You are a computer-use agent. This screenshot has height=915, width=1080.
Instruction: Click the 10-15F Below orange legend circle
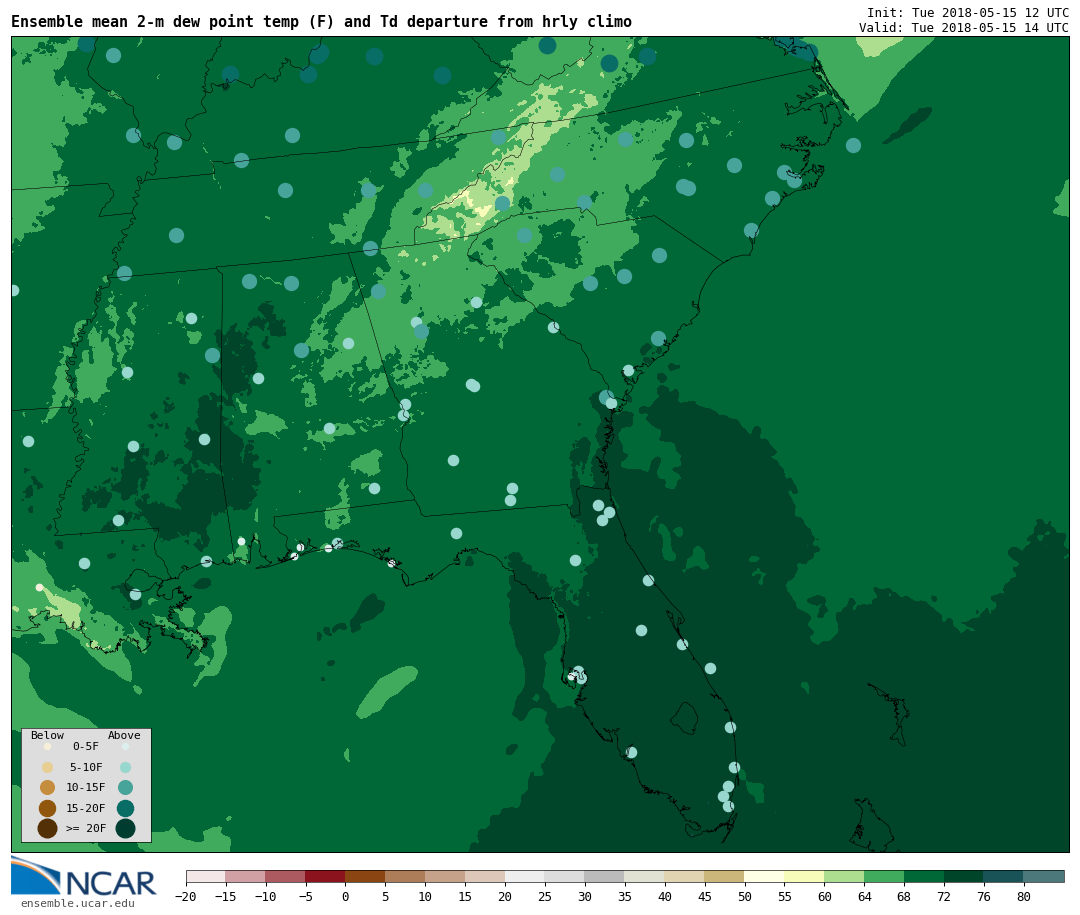coord(47,787)
